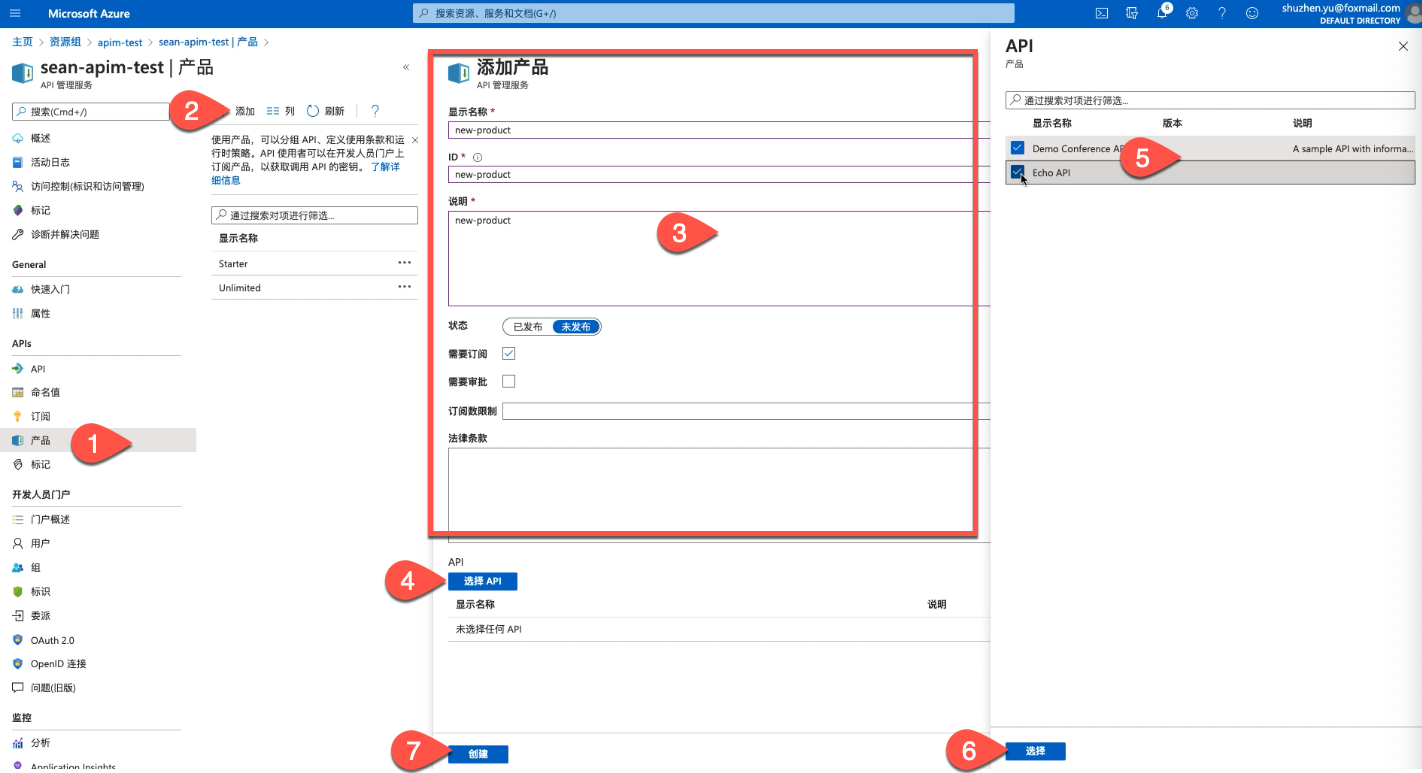1422x773 pixels.
Task: Open 诊断并解决问题 in the sidebar
Action: click(65, 234)
